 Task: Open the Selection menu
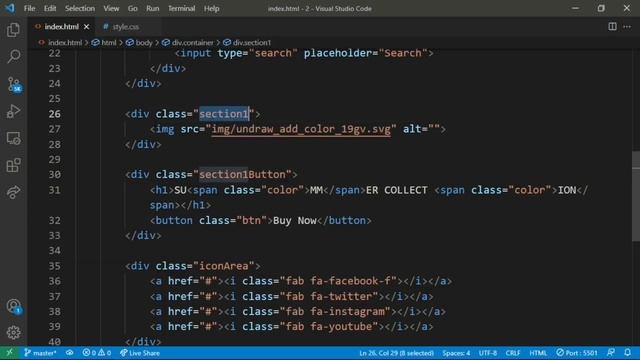[x=80, y=8]
